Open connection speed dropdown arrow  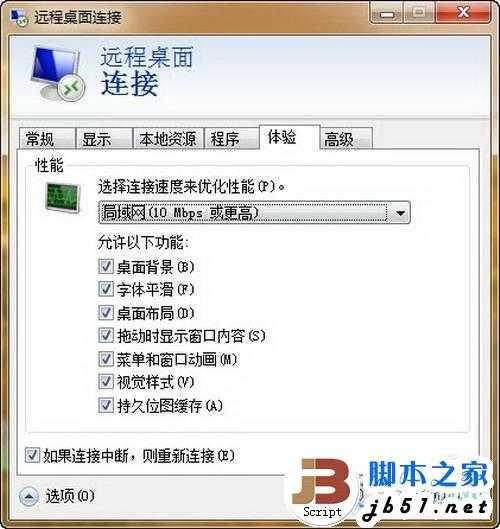coord(400,213)
